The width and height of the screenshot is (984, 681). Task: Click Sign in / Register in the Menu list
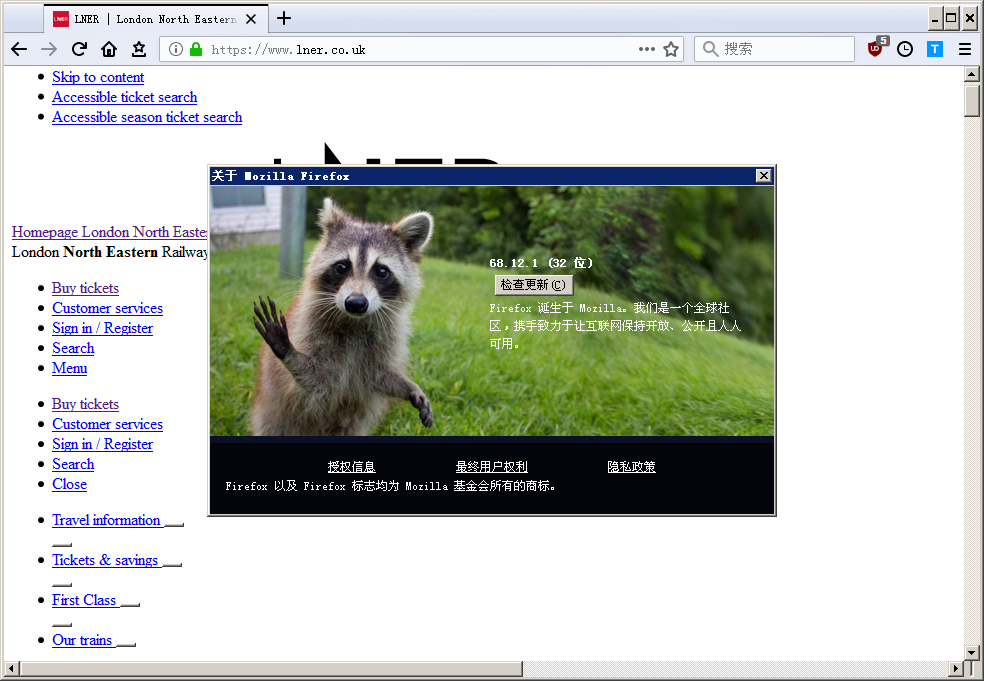click(x=102, y=328)
